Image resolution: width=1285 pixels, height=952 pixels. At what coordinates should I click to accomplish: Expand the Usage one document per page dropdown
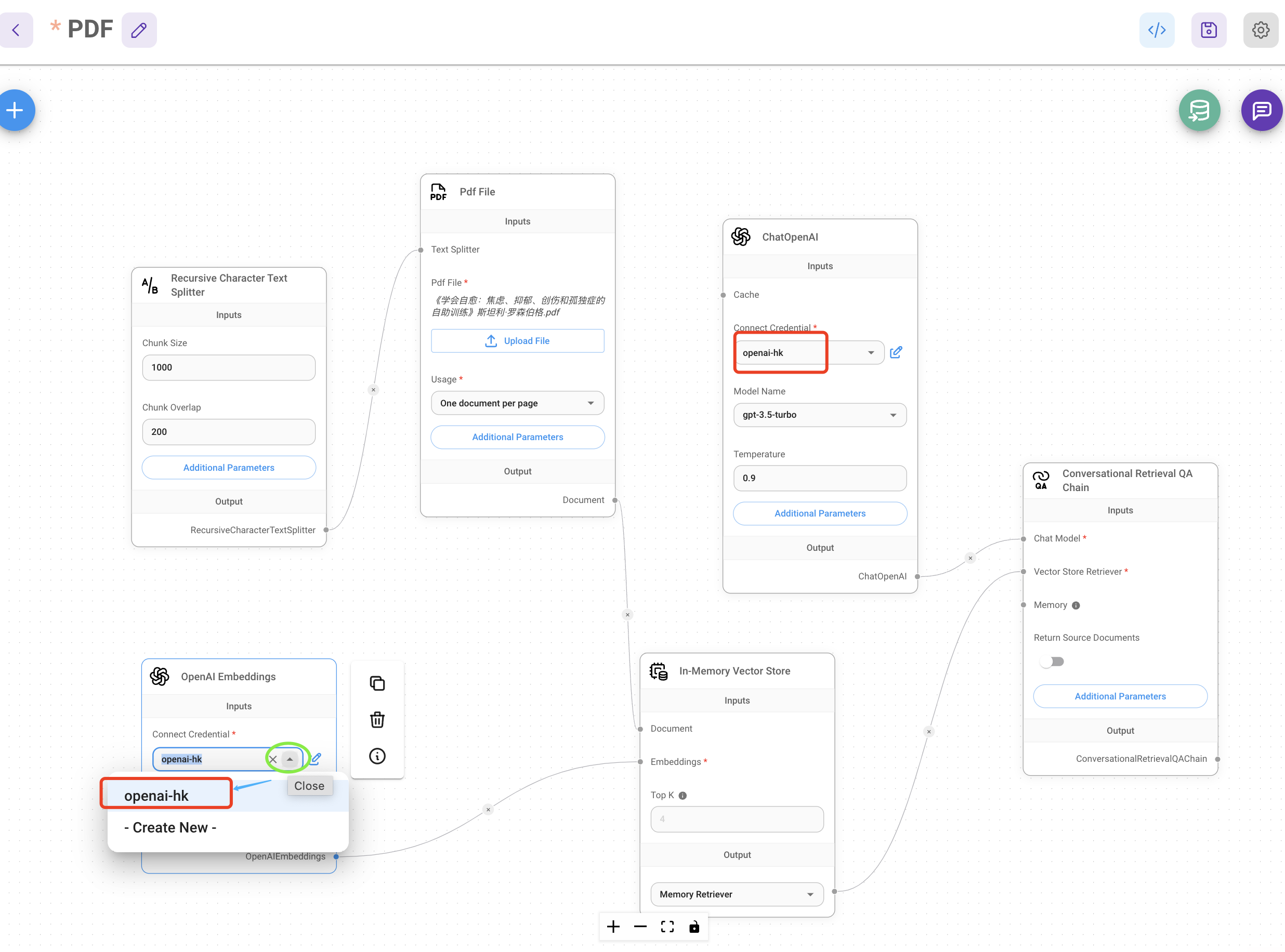[x=517, y=403]
